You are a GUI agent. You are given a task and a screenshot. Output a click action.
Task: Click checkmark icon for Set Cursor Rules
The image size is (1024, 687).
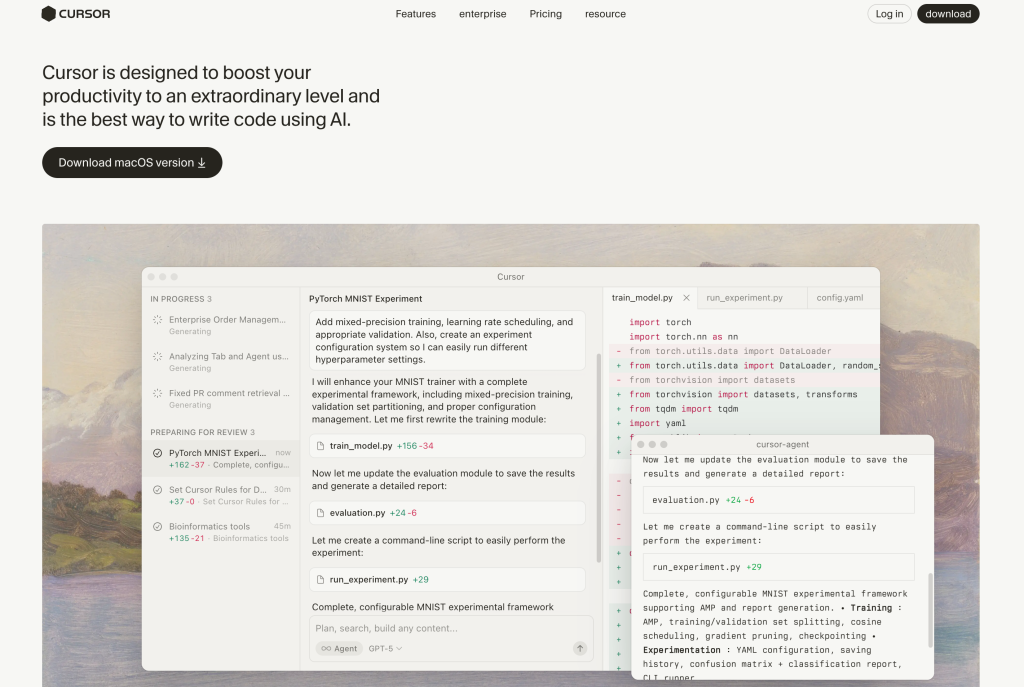[x=158, y=490]
